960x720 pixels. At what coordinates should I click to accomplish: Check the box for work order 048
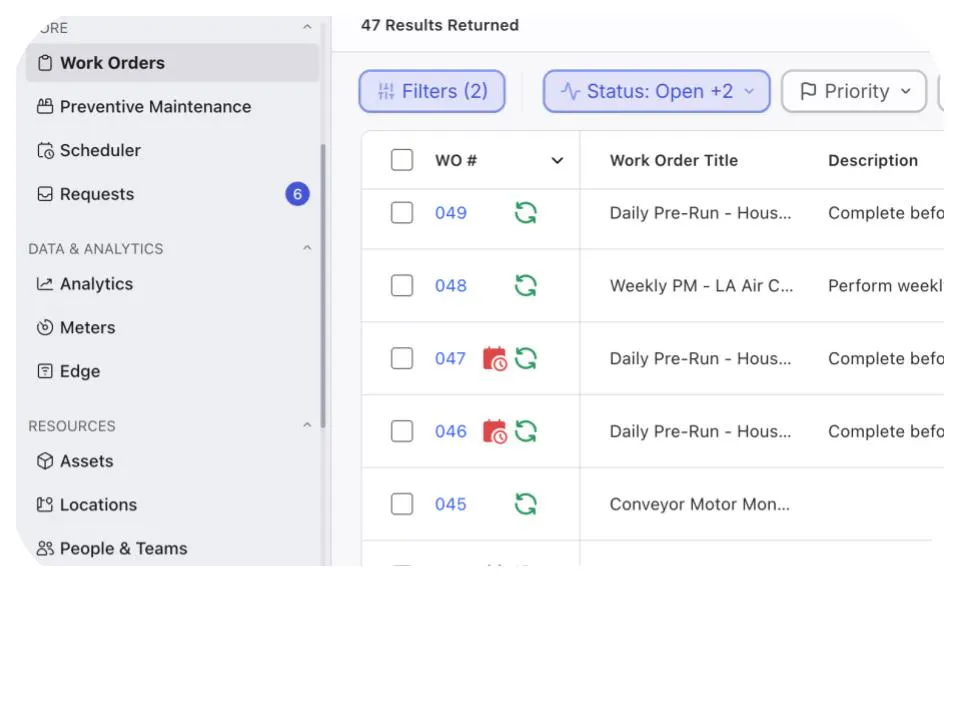[402, 285]
